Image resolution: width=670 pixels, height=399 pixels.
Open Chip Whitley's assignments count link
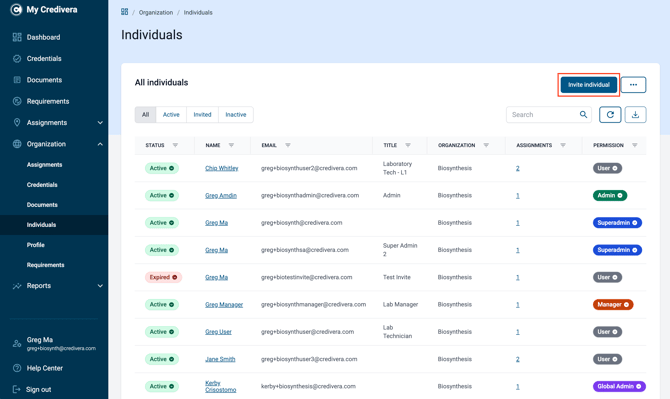point(517,168)
